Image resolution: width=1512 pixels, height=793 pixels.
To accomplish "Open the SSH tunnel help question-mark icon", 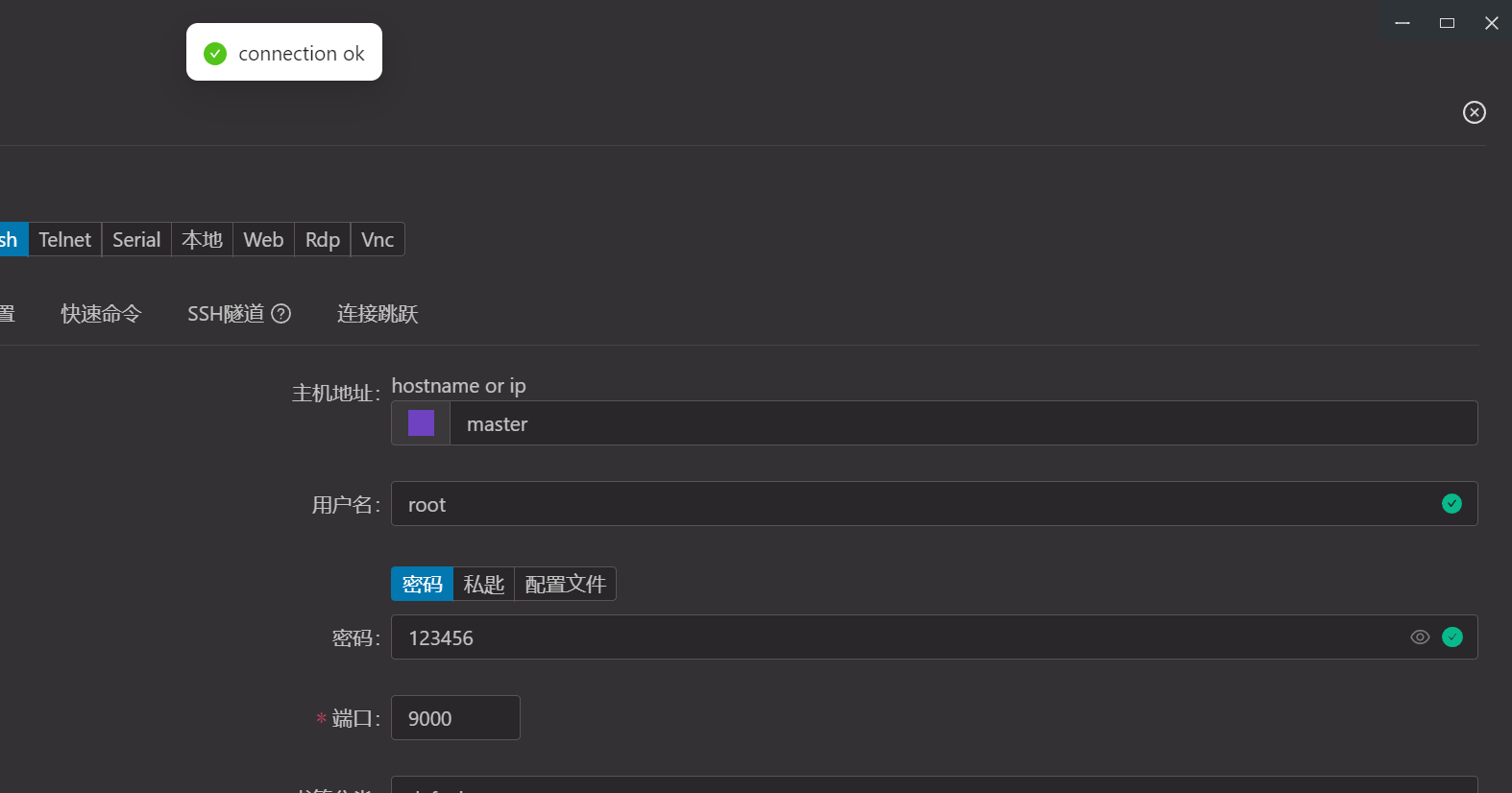I will [x=281, y=313].
